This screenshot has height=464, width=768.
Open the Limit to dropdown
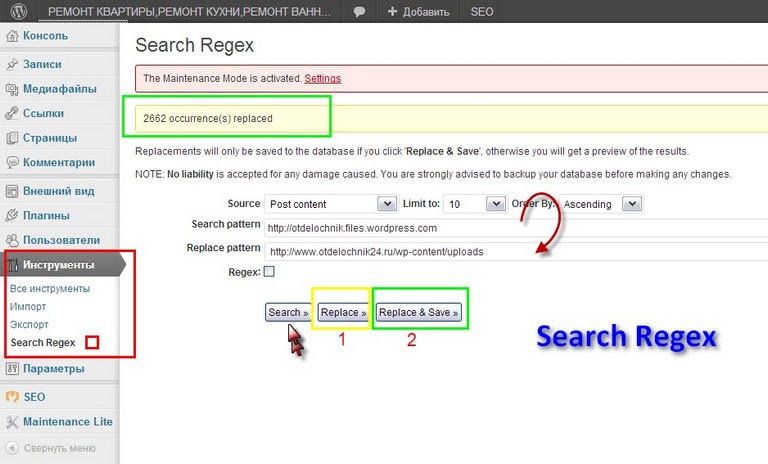pyautogui.click(x=475, y=204)
